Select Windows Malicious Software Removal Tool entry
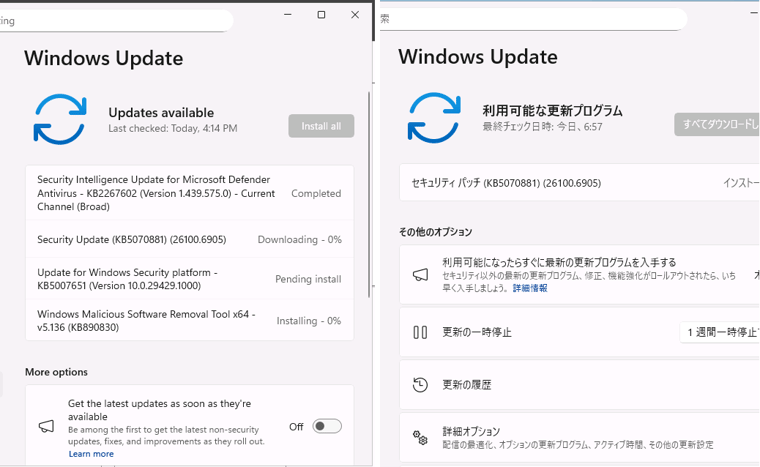Screen dimensions: 760x467 tap(190, 321)
